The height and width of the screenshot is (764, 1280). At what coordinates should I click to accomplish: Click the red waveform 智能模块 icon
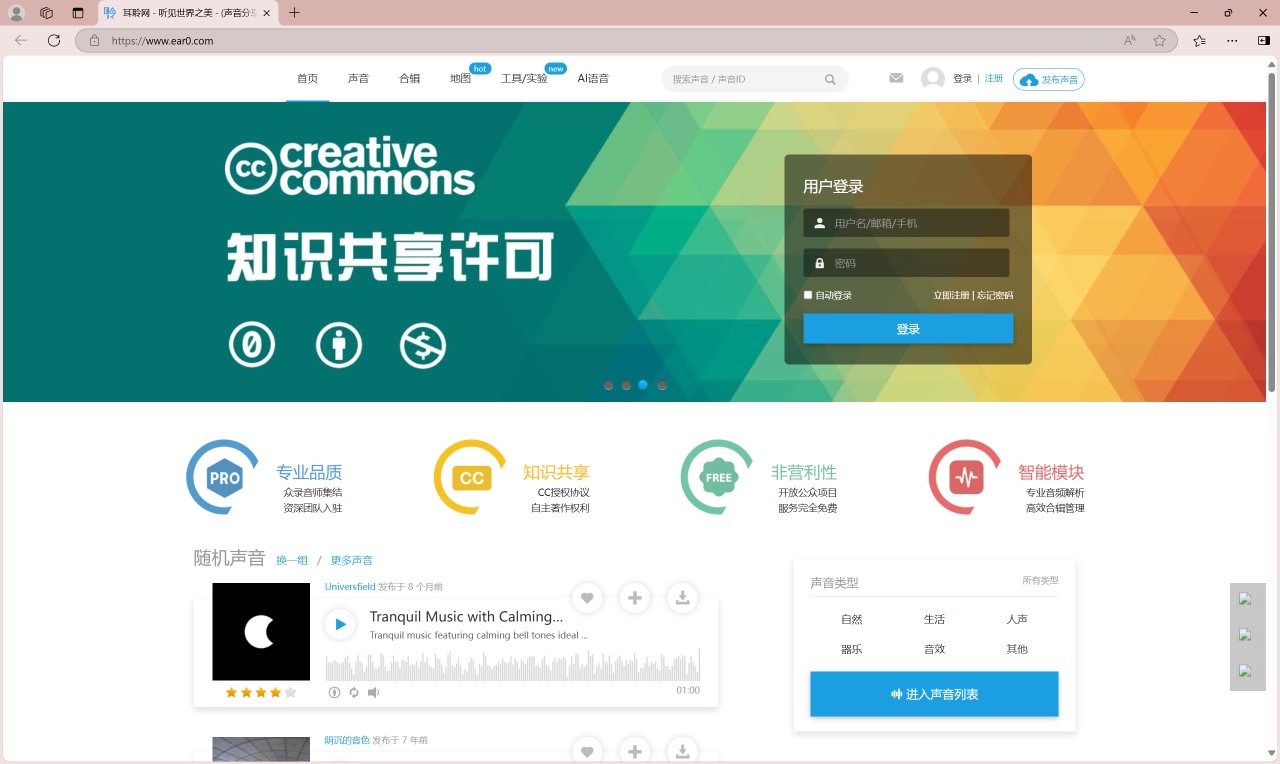(x=966, y=478)
